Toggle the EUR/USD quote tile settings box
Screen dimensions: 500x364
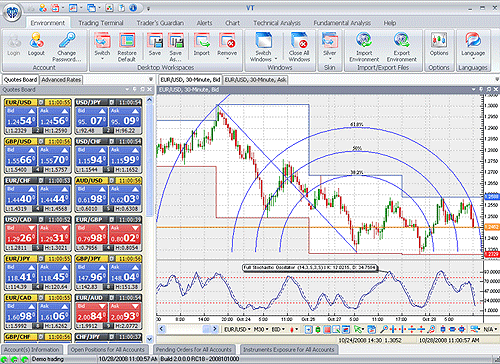pyautogui.click(x=40, y=102)
